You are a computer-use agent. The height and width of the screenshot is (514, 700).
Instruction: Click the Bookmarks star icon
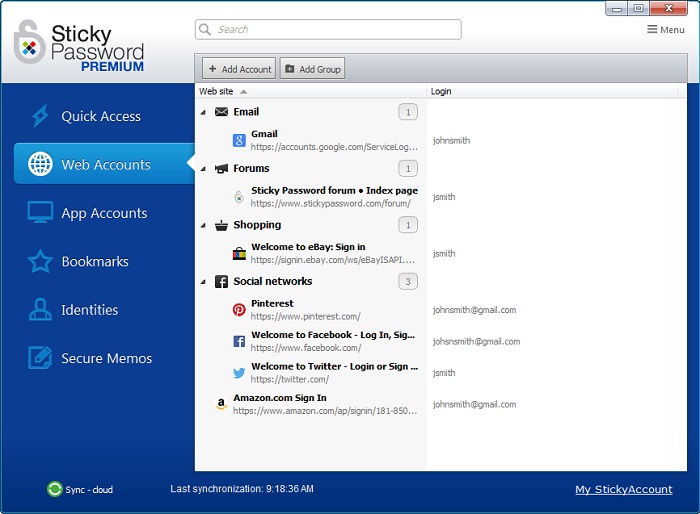click(40, 262)
